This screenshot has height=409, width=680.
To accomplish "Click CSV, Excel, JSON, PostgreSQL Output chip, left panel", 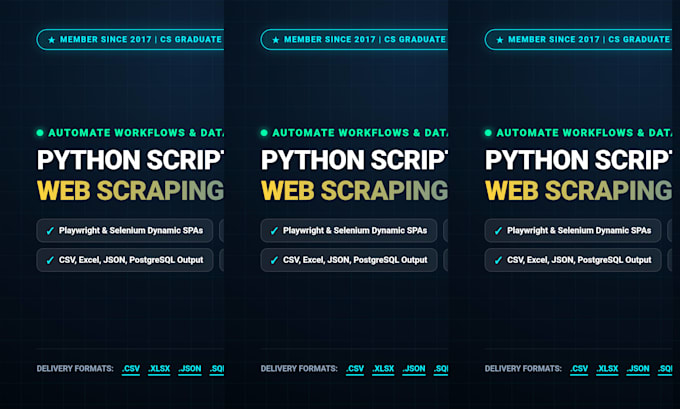I will pos(125,260).
